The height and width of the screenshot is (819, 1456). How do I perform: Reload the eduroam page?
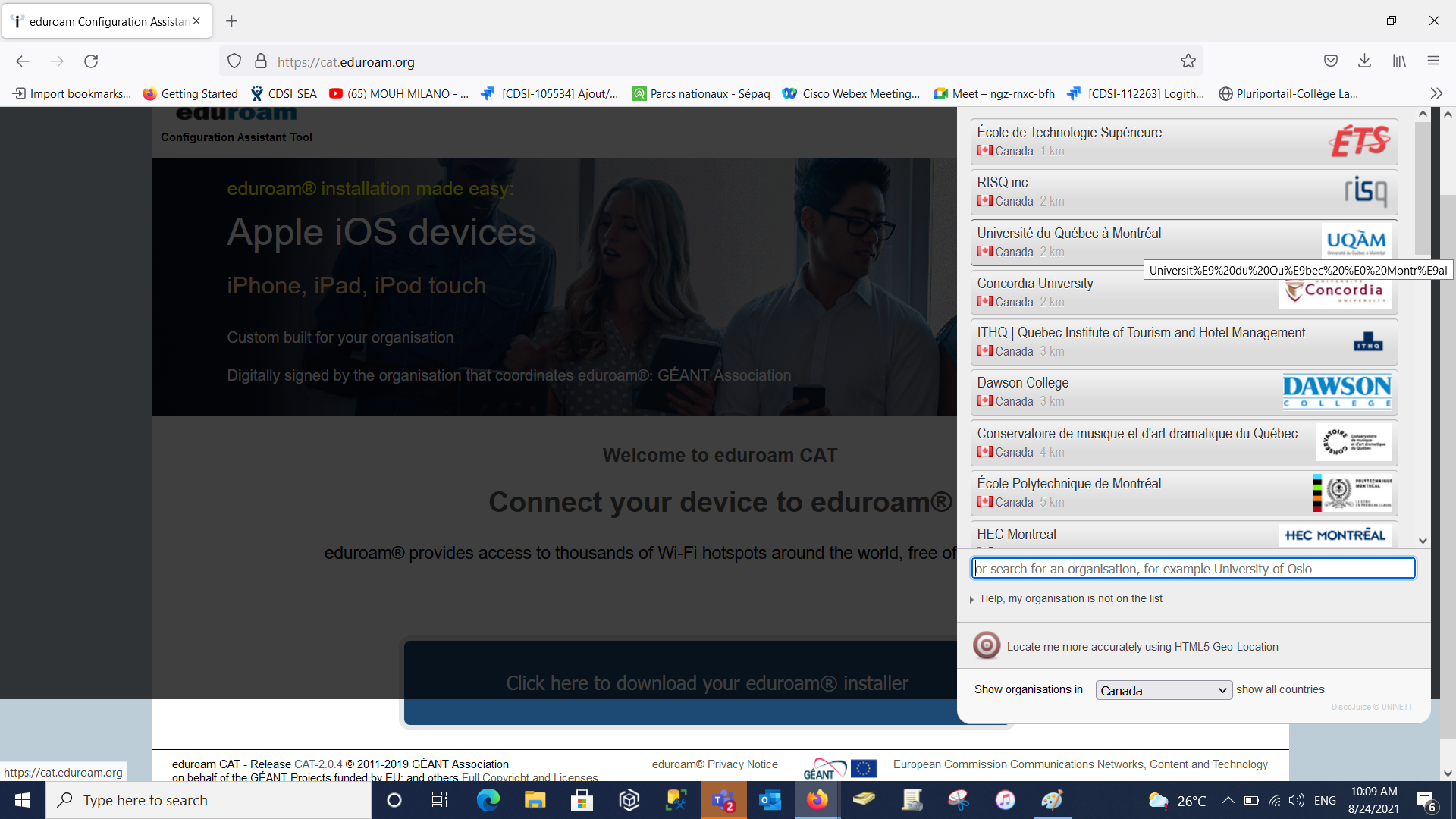click(x=91, y=61)
